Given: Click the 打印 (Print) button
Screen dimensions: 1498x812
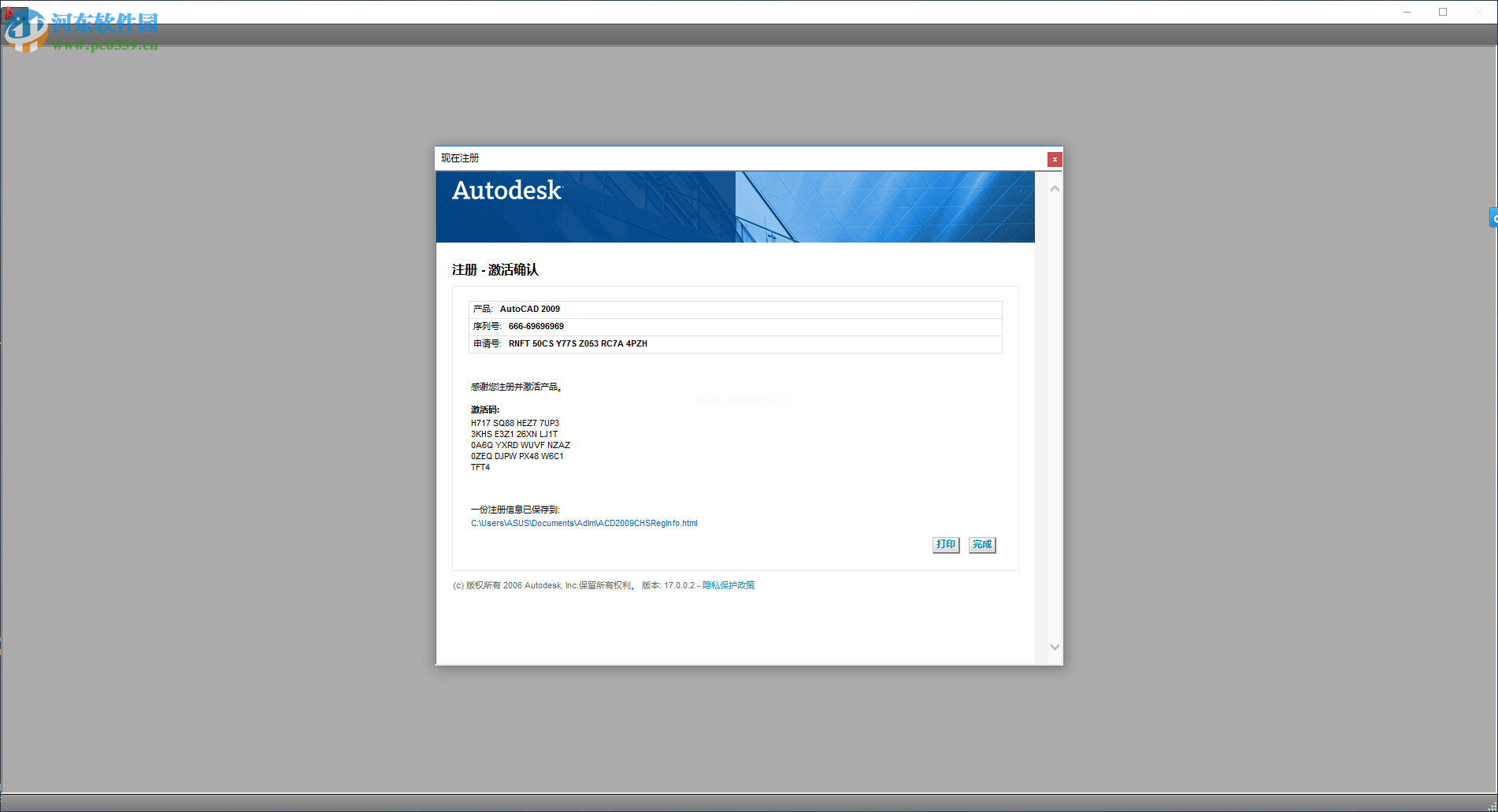Looking at the screenshot, I should click(946, 545).
